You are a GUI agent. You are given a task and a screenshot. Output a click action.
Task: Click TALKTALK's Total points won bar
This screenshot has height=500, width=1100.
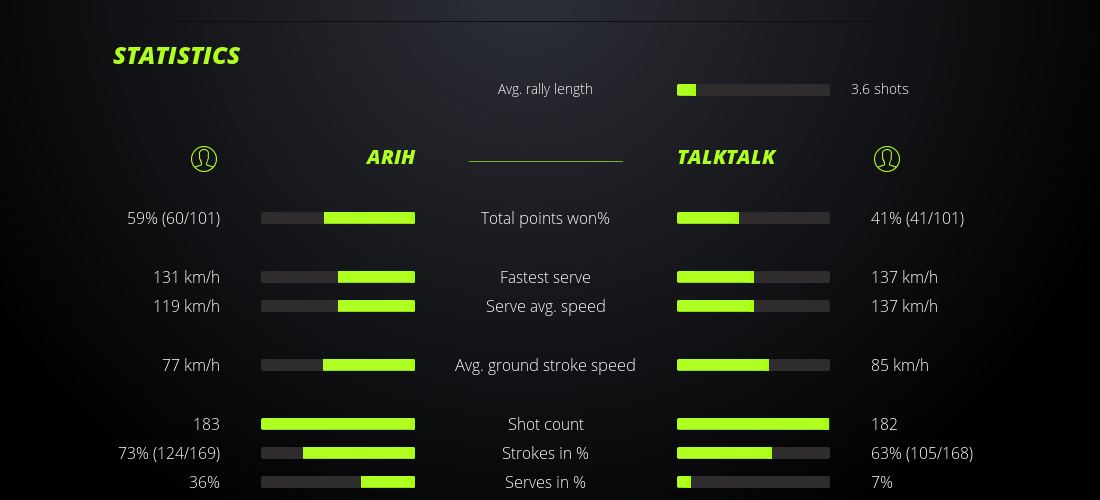pyautogui.click(x=753, y=218)
